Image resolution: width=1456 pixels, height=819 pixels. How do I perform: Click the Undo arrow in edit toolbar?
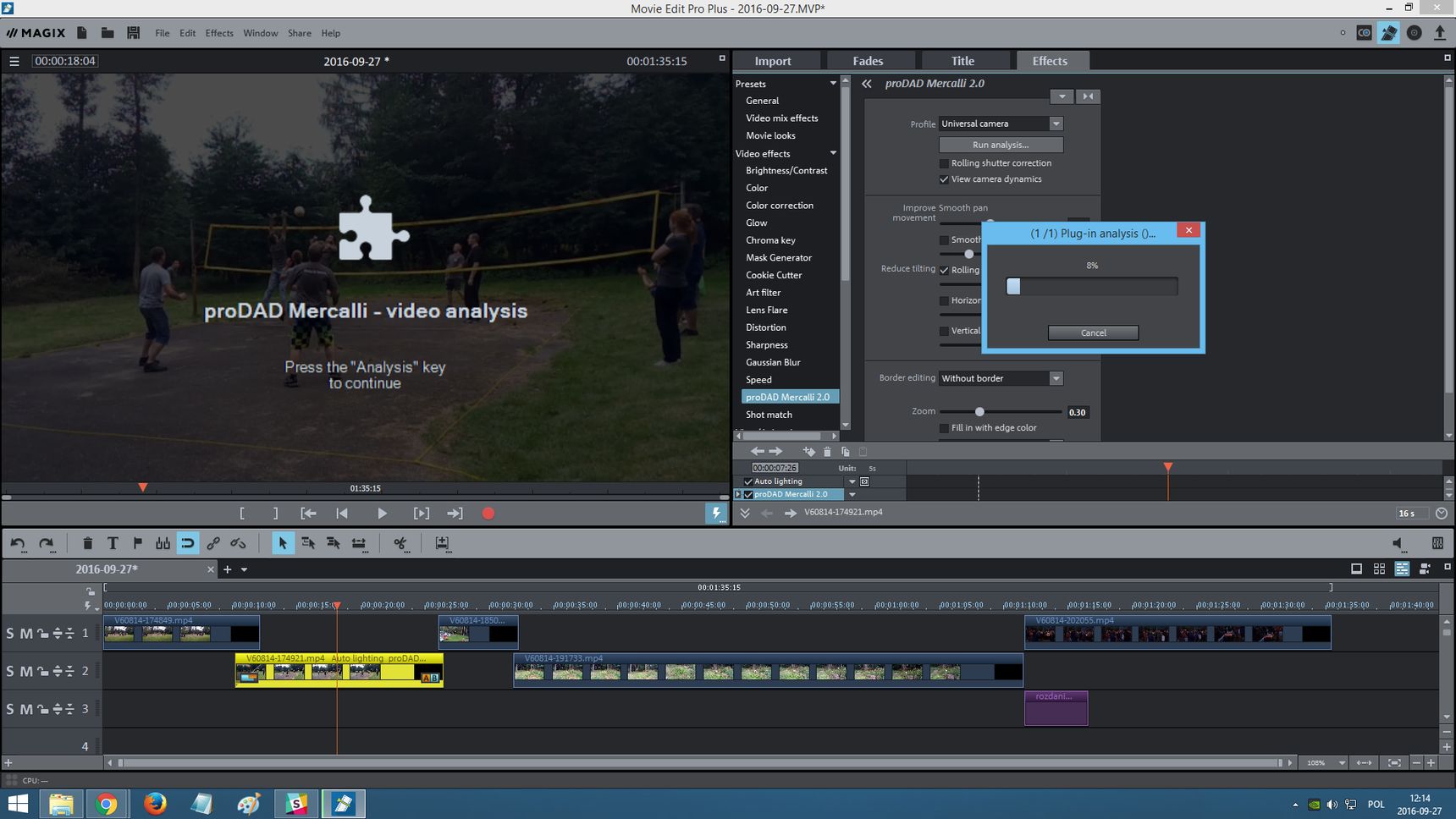tap(18, 543)
